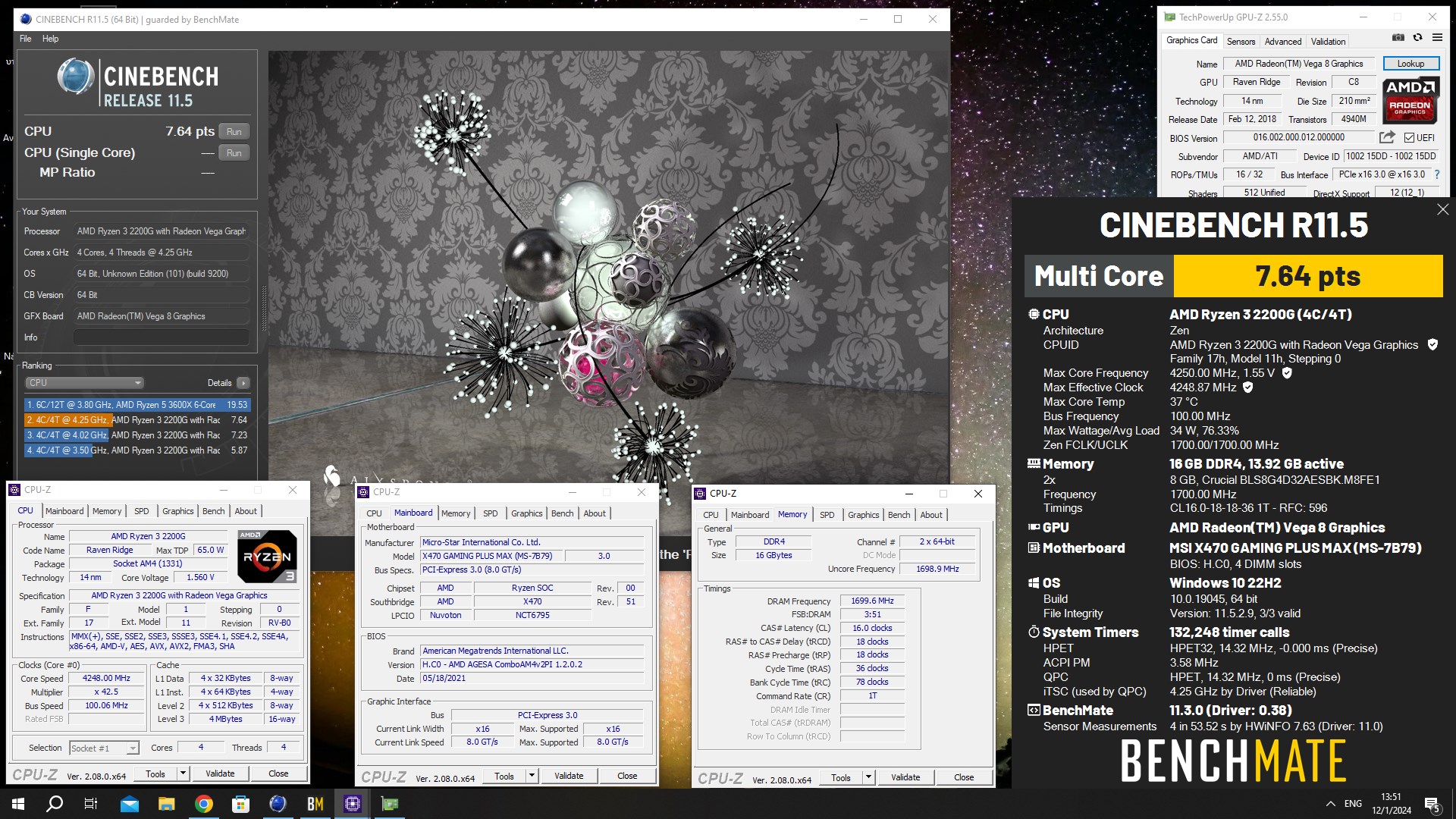Open the File menu in Cinebench
Viewport: 1456px width, 819px height.
(x=25, y=39)
